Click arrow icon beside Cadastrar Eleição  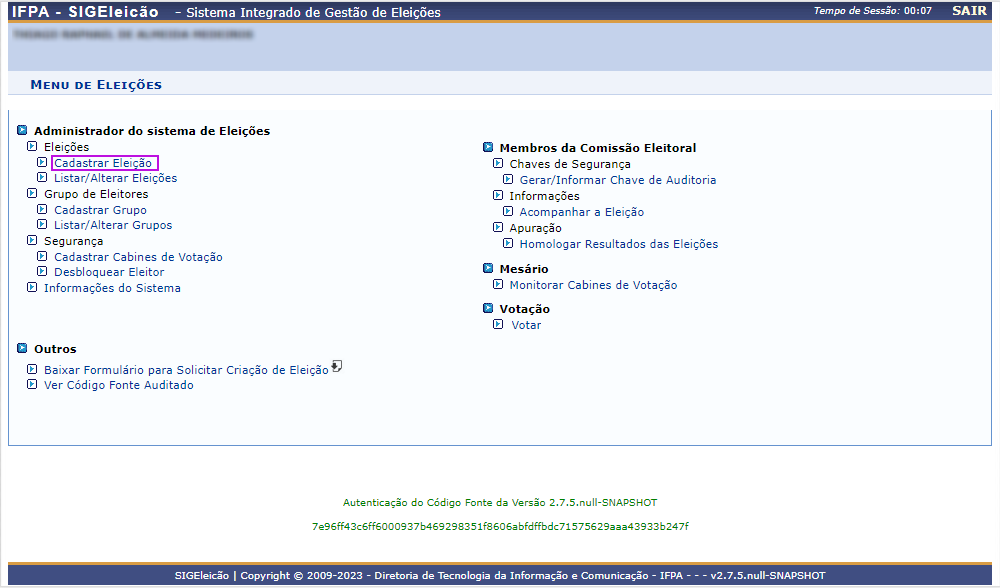coord(42,162)
